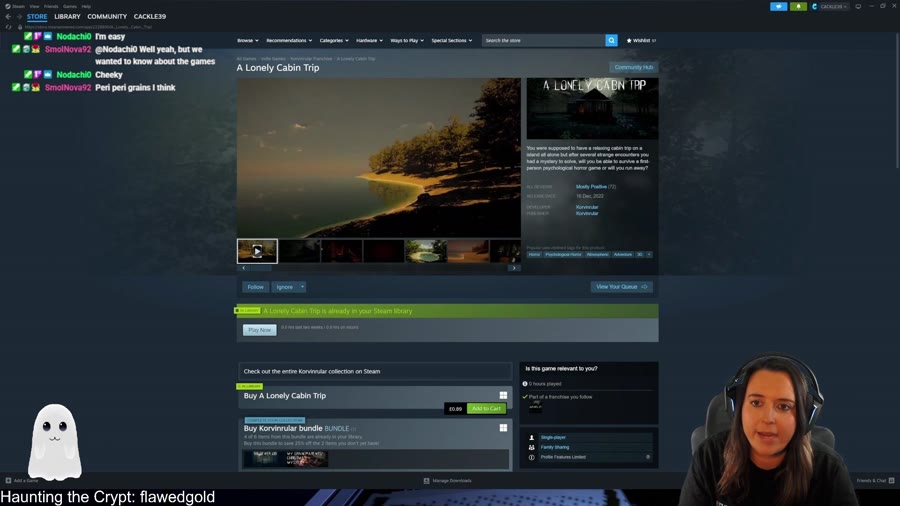This screenshot has height=506, width=900.
Task: Switch to the LIBRARY tab
Action: [x=67, y=17]
